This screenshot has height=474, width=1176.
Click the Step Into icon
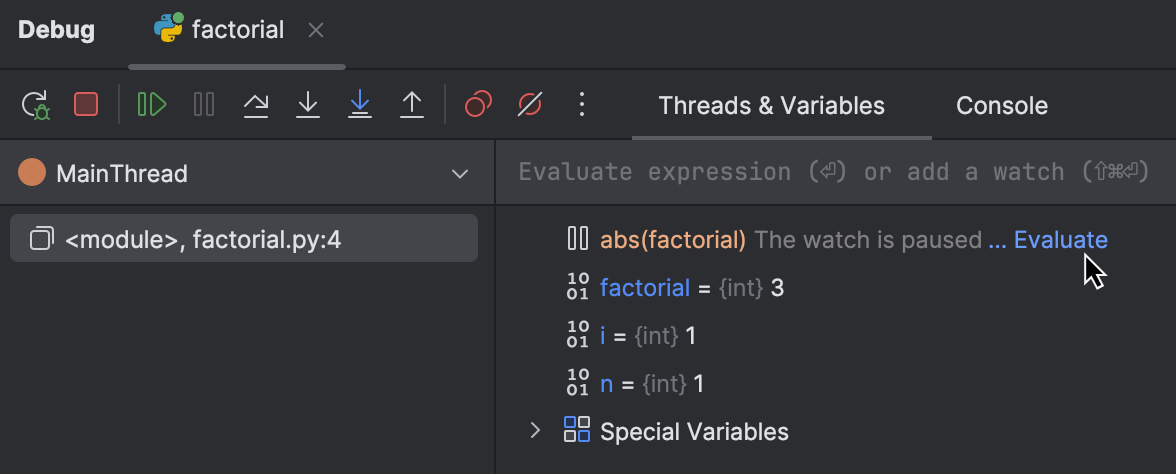coord(308,104)
